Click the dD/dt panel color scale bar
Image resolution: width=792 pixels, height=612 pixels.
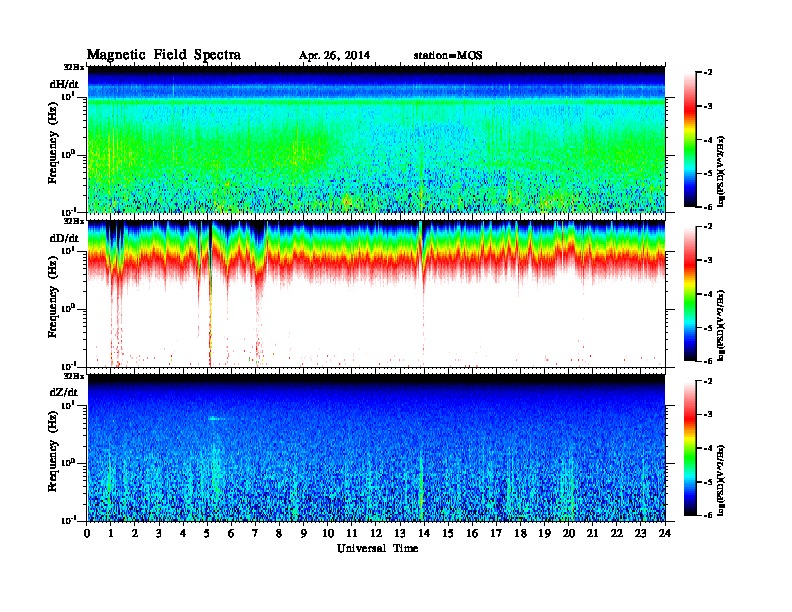[690, 293]
